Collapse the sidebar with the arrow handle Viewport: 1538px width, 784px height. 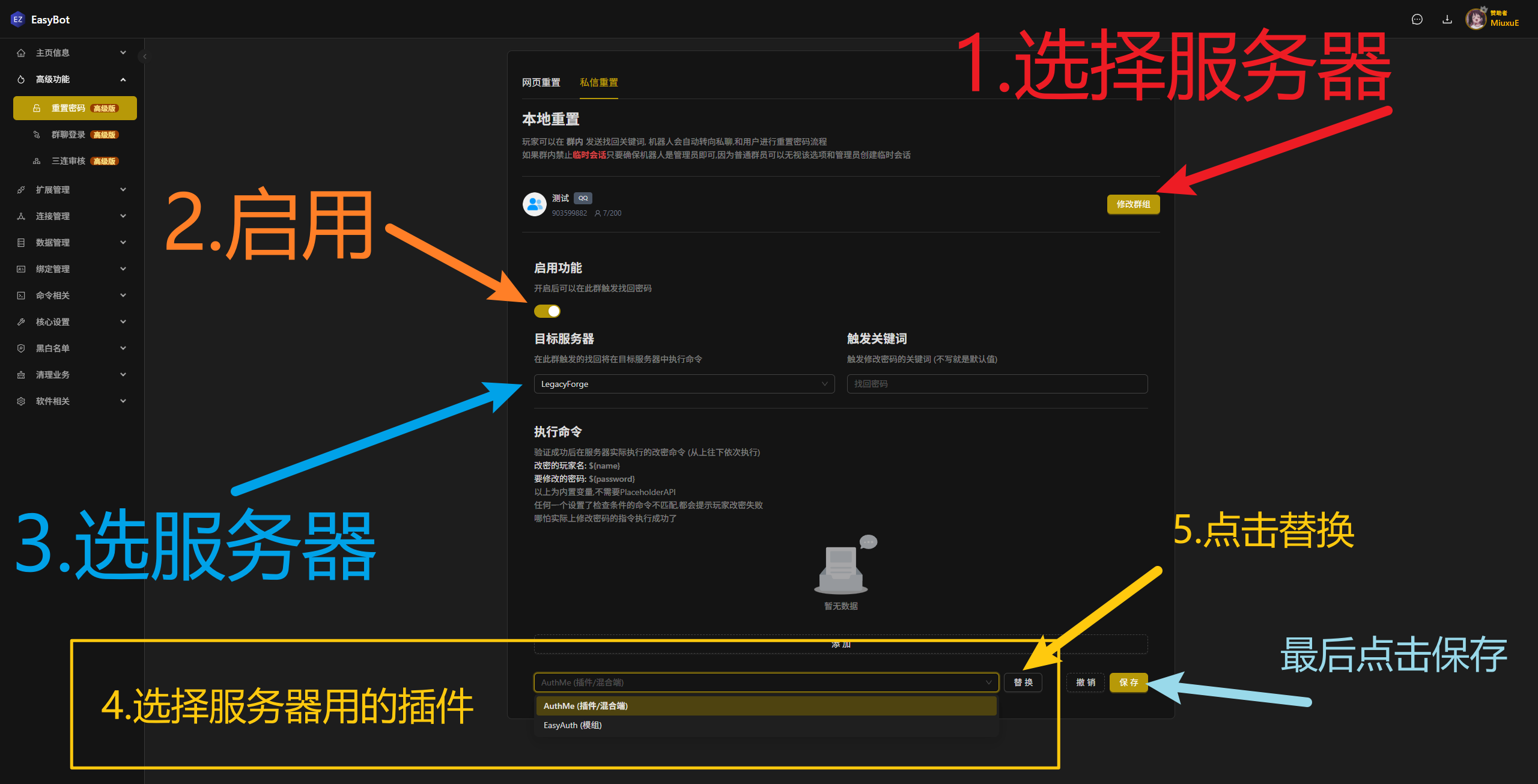[144, 56]
